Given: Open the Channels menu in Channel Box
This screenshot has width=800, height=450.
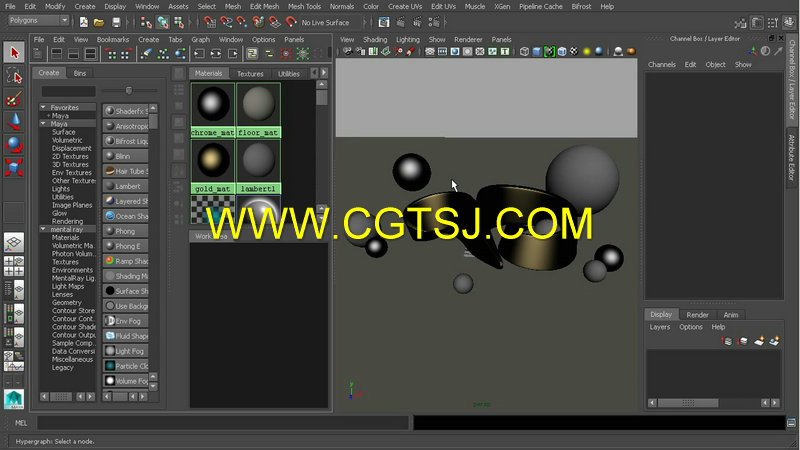Looking at the screenshot, I should pos(662,65).
